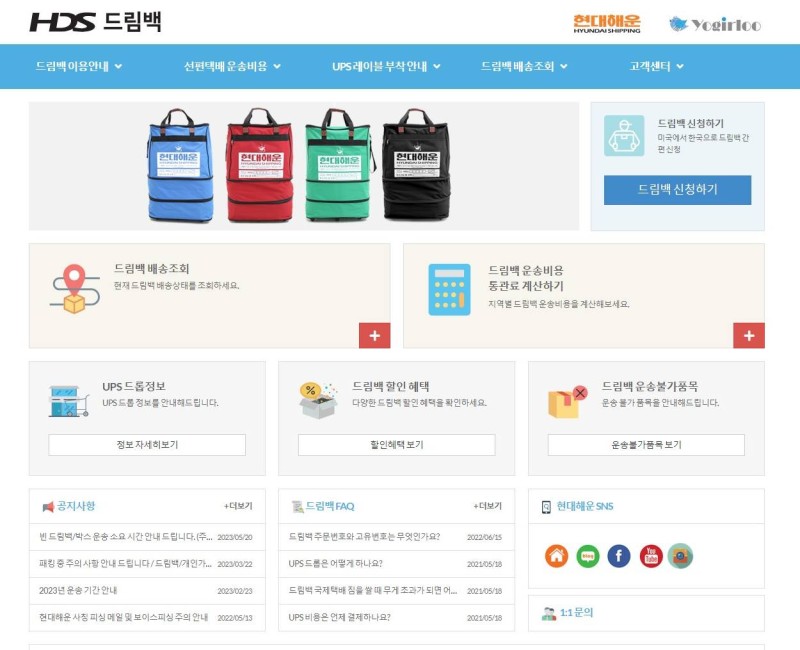Open FAQ '드림백 주문번호와 고유번호는 무엇인가요?'
The image size is (800, 650).
point(364,537)
